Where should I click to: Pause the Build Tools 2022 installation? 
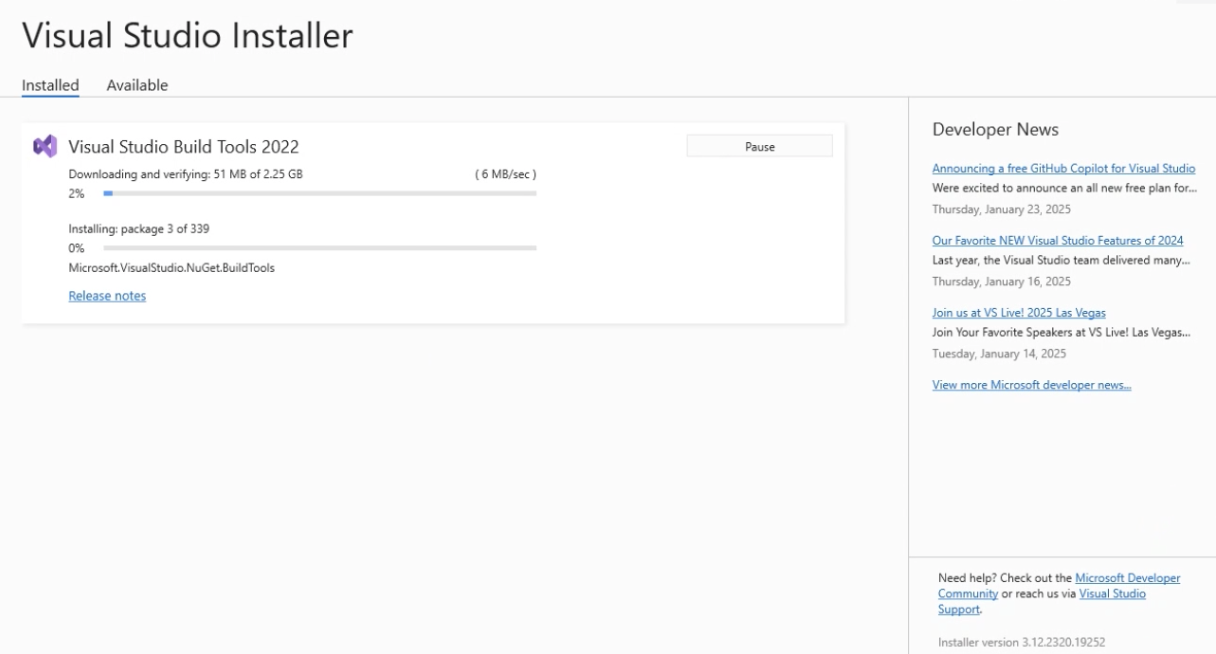pyautogui.click(x=759, y=146)
